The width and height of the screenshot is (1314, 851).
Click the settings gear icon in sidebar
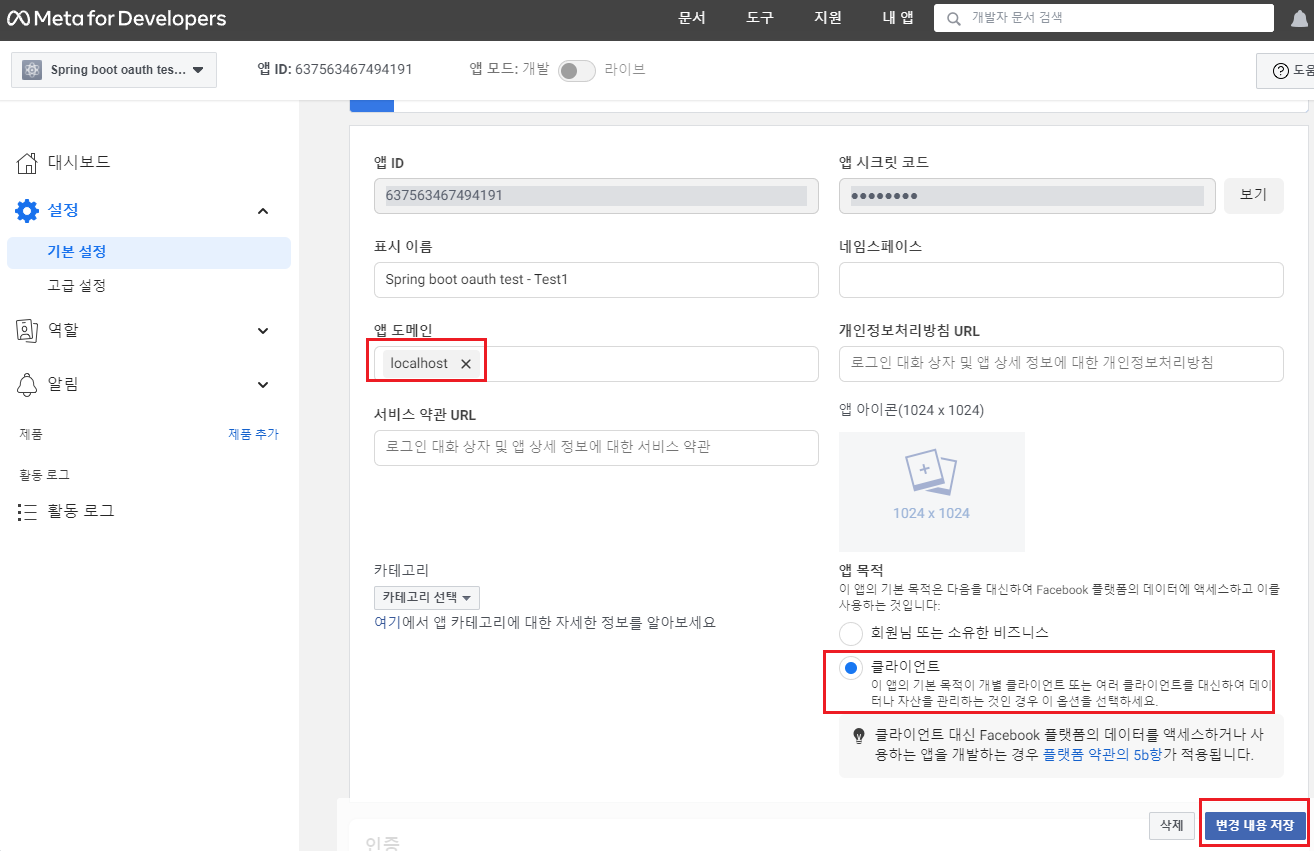tap(28, 211)
